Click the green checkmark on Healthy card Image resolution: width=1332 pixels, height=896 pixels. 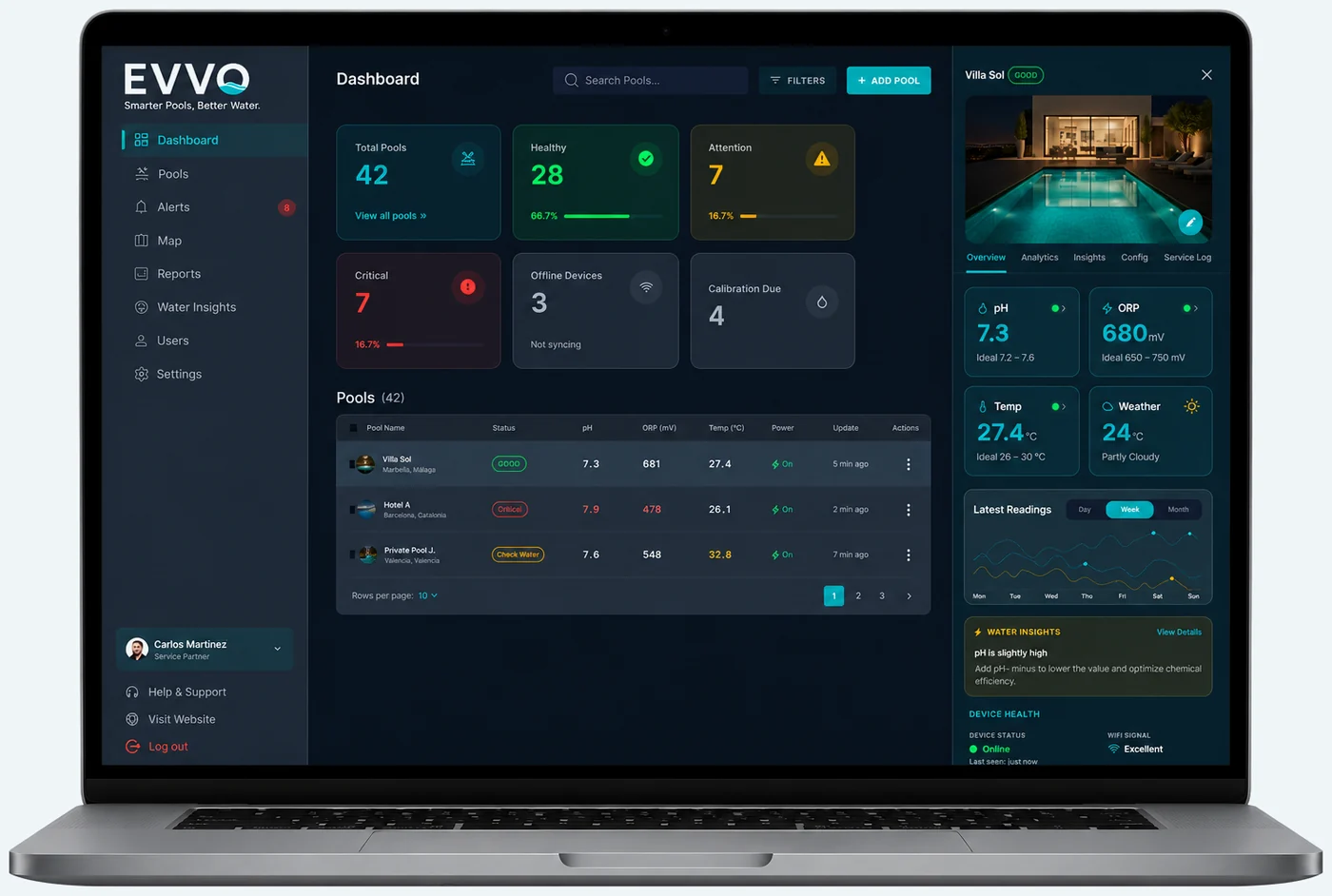(x=646, y=159)
